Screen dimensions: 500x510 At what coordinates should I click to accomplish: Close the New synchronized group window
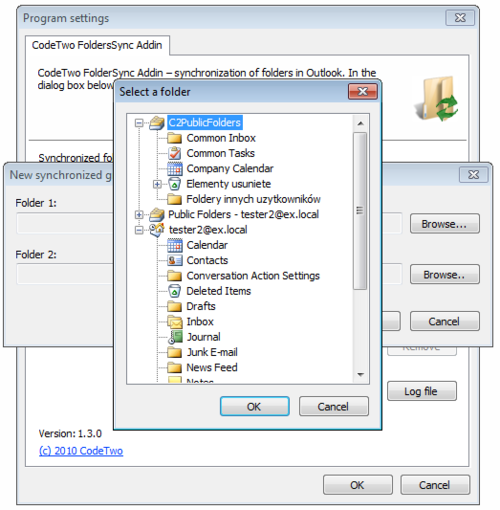473,175
